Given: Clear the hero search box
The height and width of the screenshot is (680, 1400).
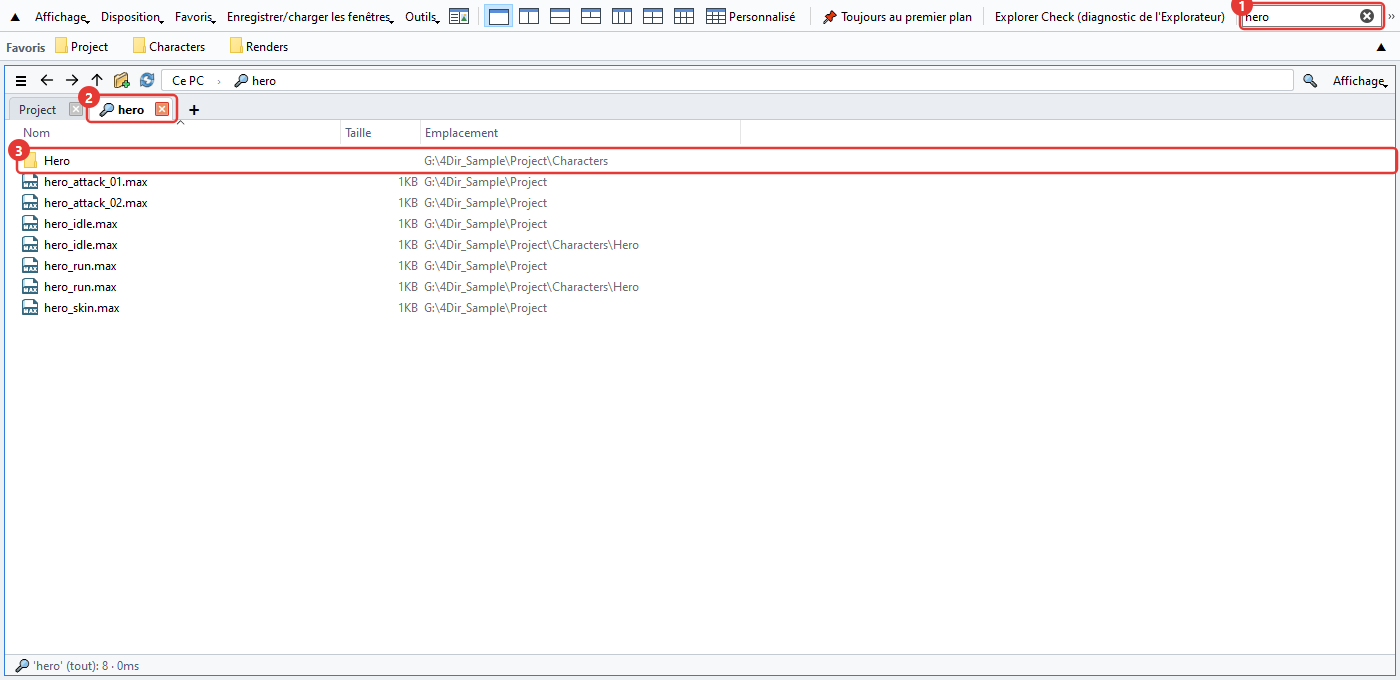Looking at the screenshot, I should point(1367,17).
